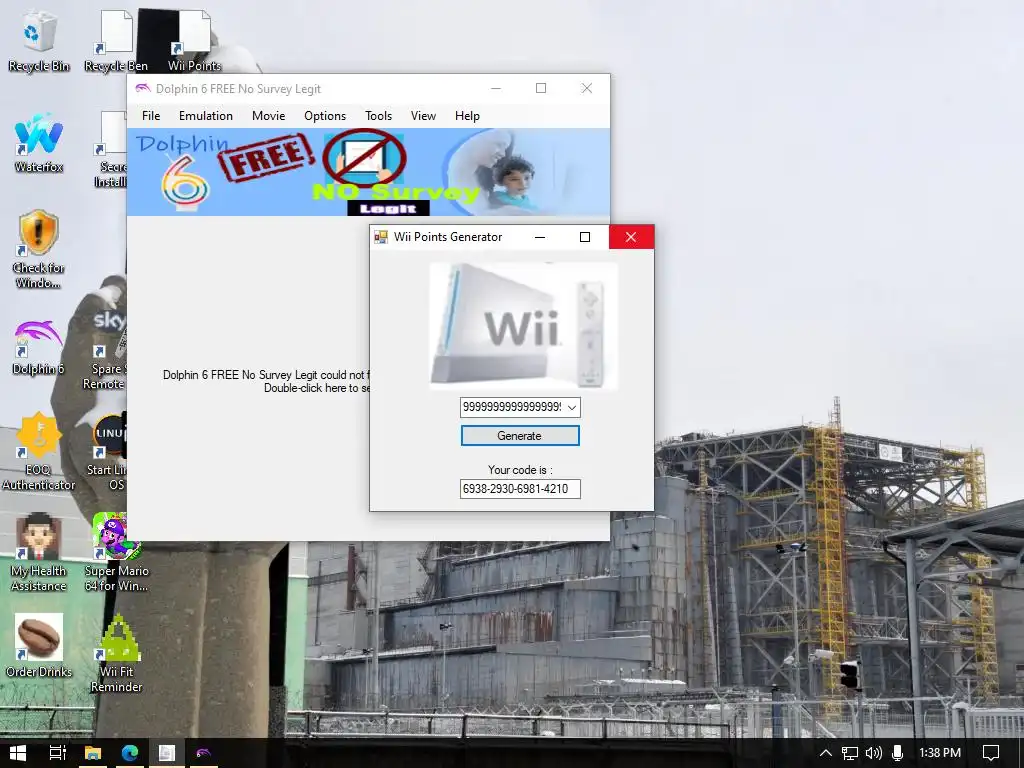Open the Wii Fit Reminder shortcut

pos(116,653)
